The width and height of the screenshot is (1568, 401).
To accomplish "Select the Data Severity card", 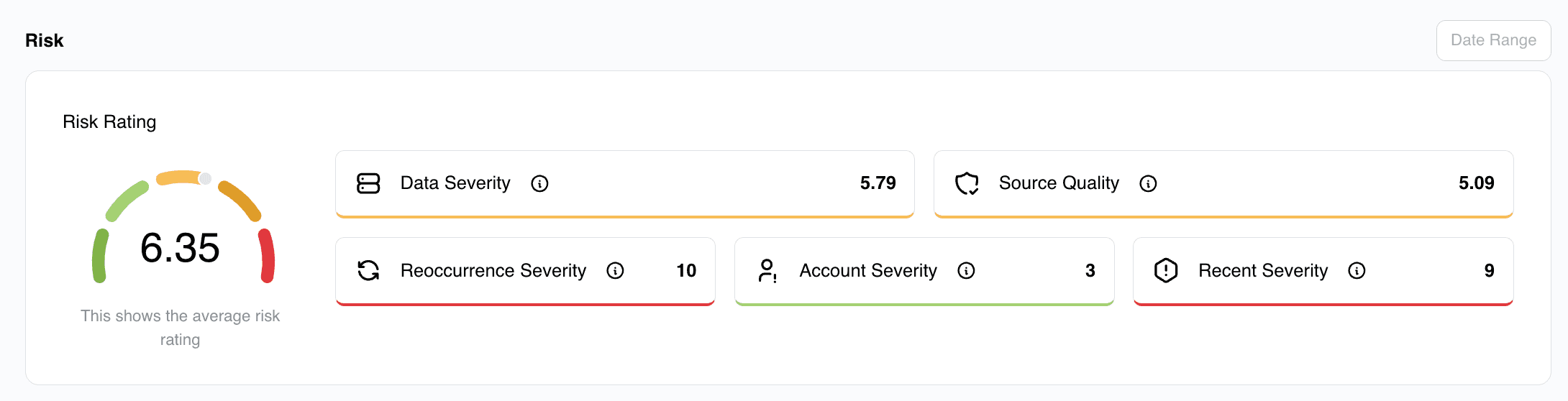I will click(624, 184).
